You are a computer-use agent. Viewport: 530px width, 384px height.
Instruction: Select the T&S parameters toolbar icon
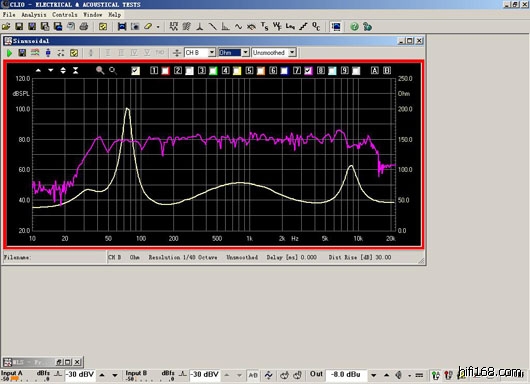click(x=264, y=26)
